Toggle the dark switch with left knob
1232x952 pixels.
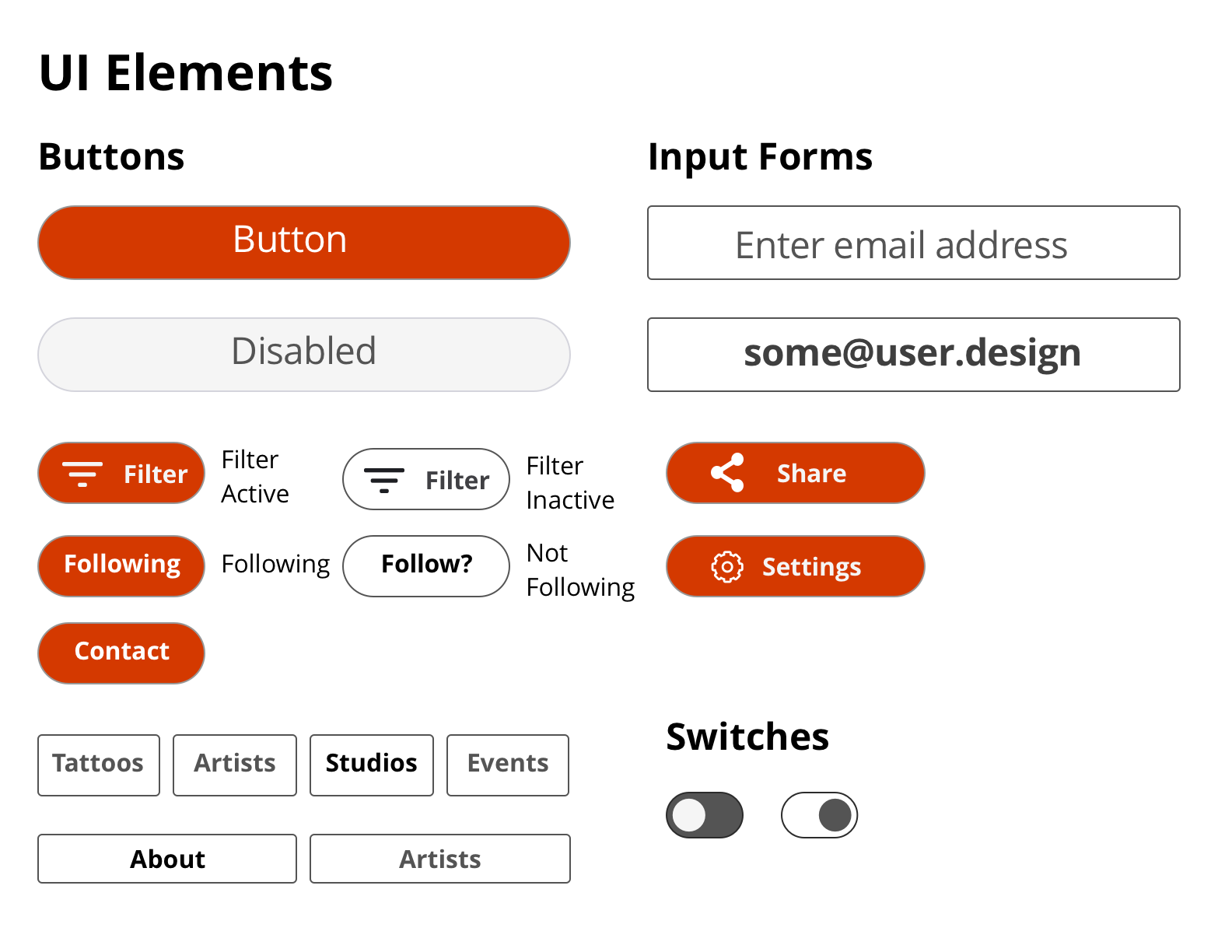(705, 815)
